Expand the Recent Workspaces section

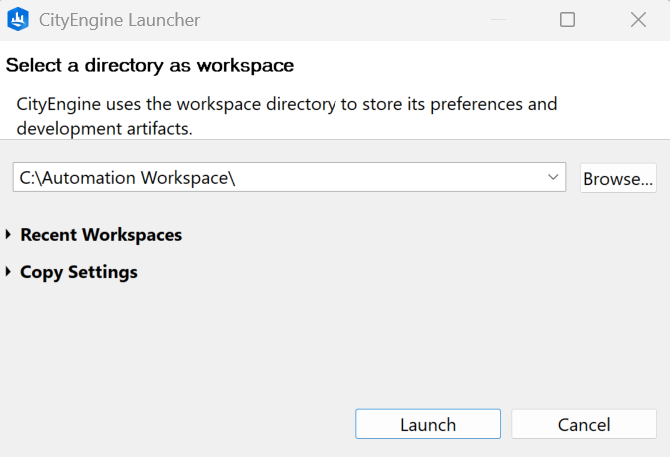click(8, 234)
